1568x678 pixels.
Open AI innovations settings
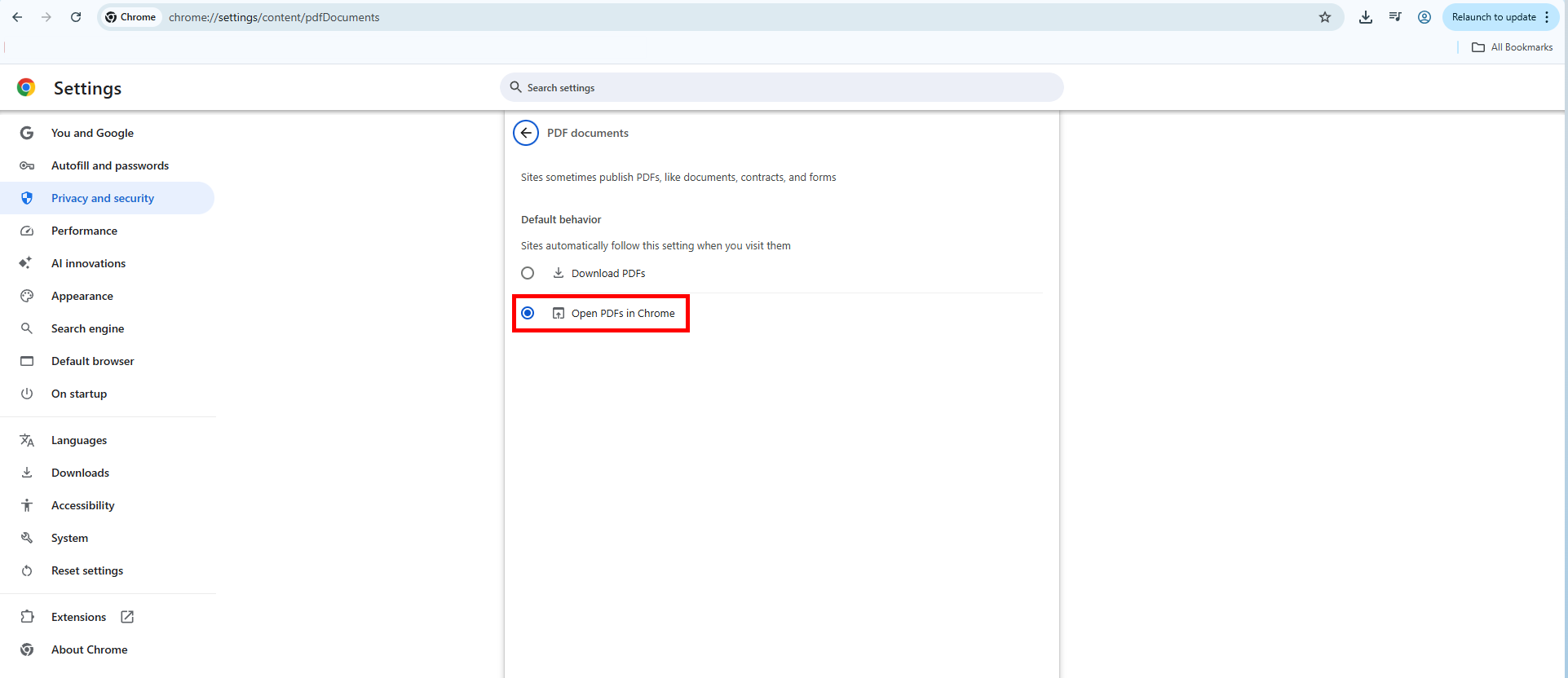(x=108, y=263)
